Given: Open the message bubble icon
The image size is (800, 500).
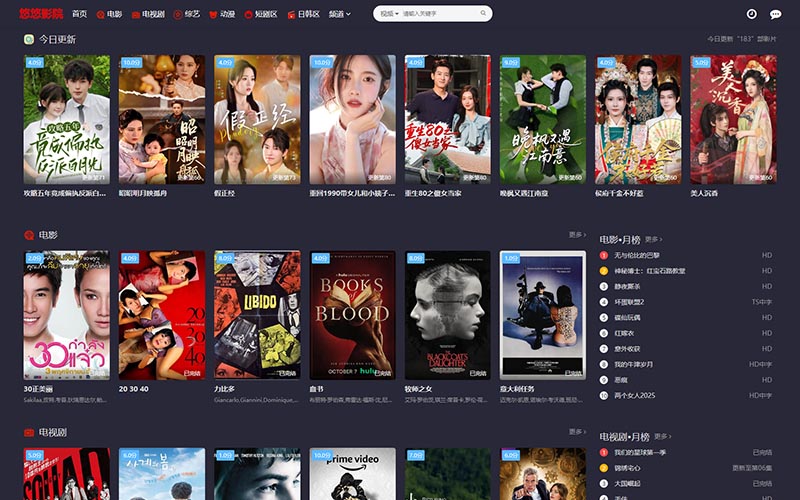Looking at the screenshot, I should pos(776,14).
